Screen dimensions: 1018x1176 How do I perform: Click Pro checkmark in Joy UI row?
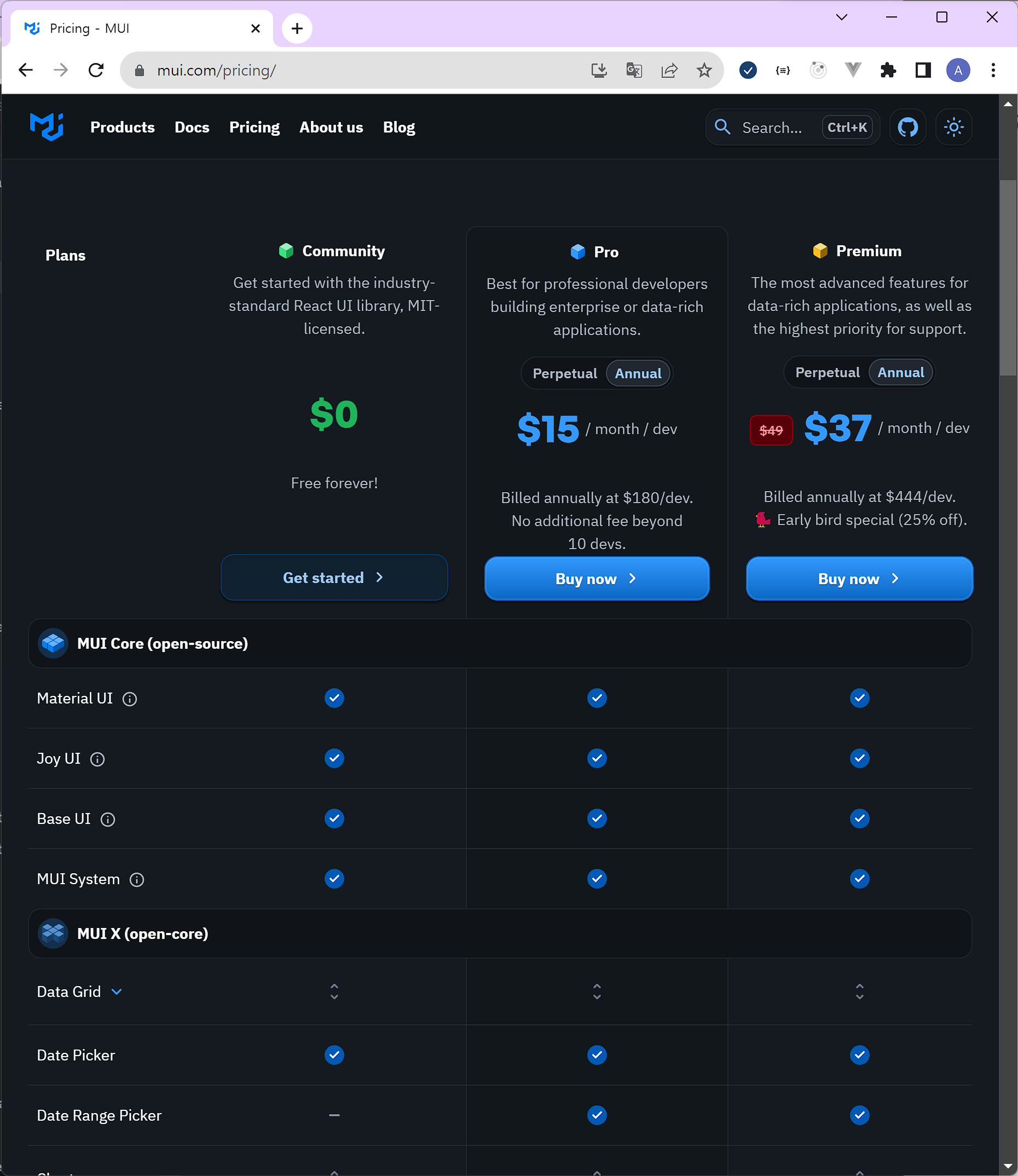[597, 758]
